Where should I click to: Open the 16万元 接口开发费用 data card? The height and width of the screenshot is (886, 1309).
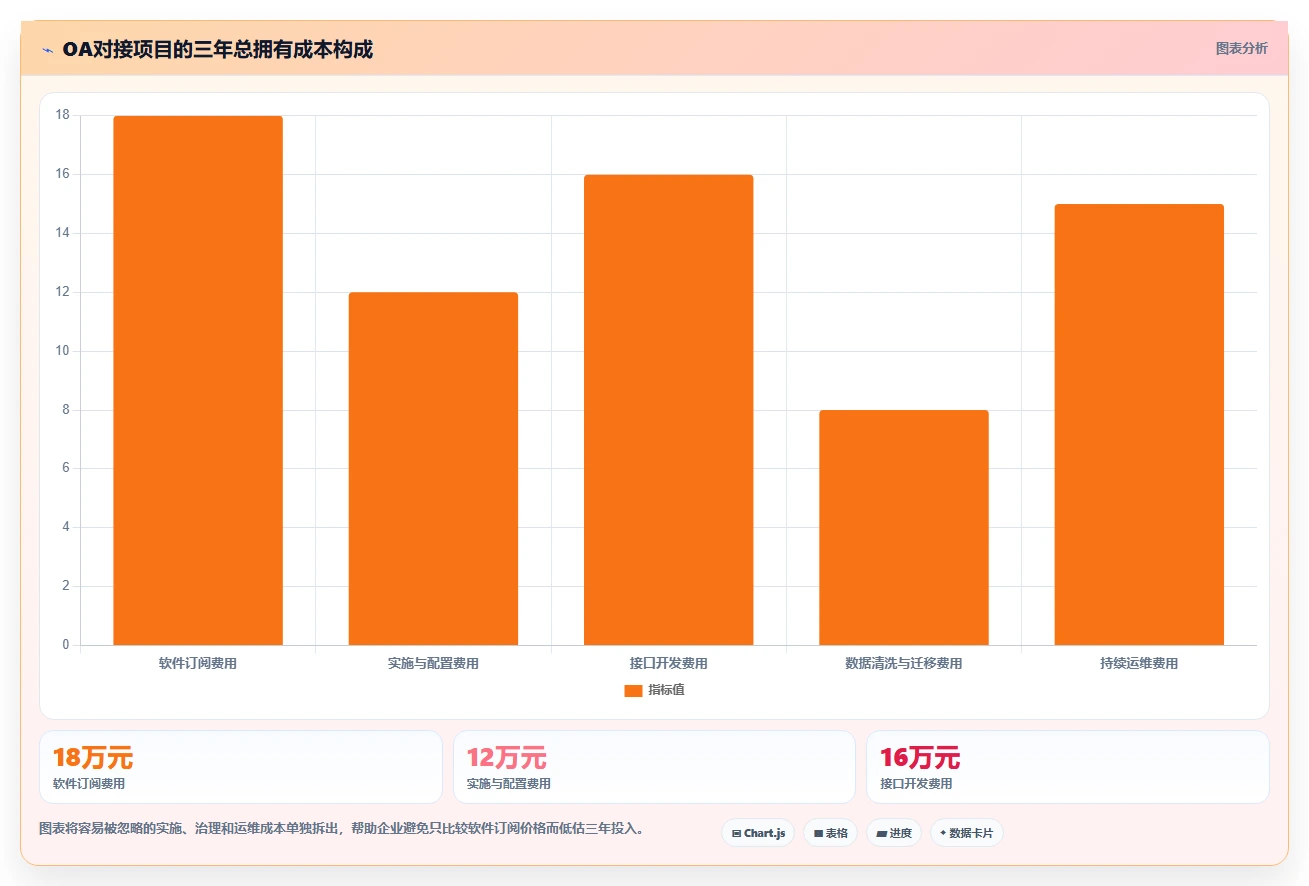pos(1067,767)
